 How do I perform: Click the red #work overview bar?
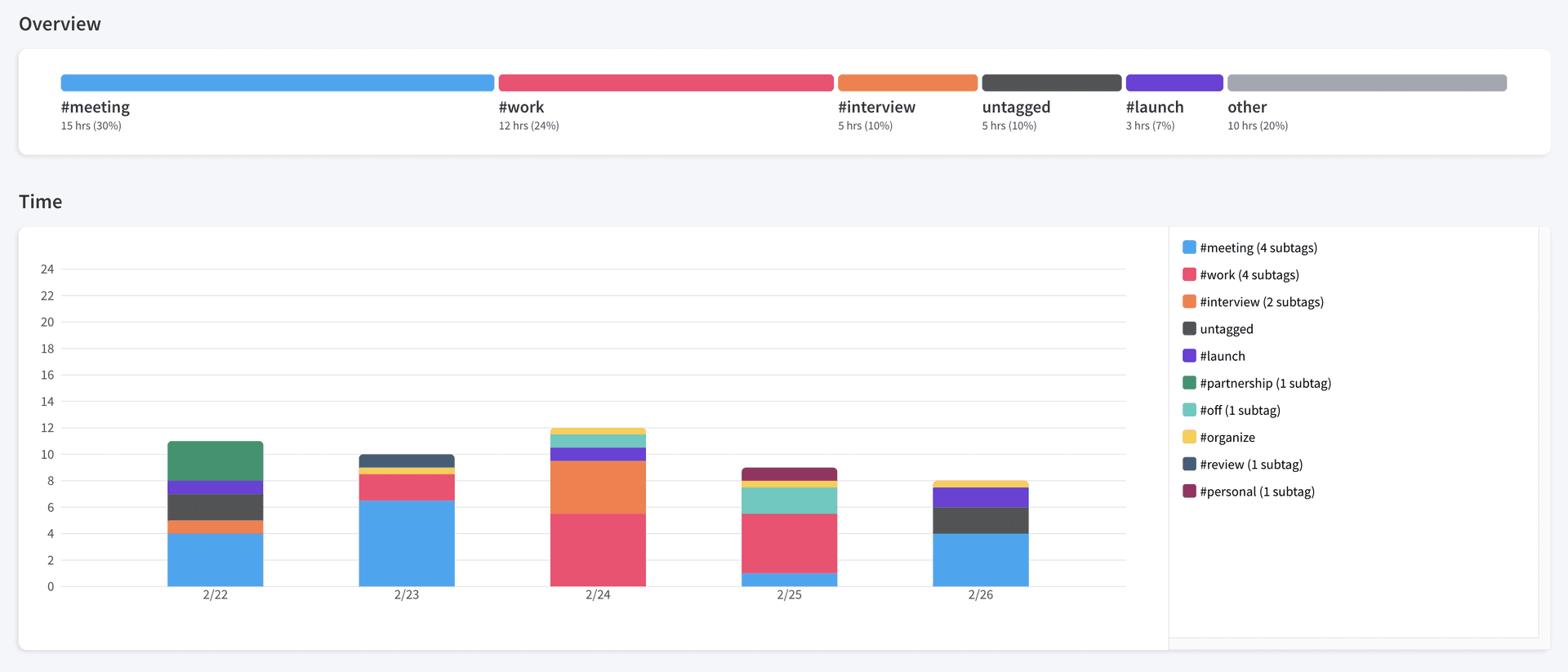pyautogui.click(x=666, y=82)
